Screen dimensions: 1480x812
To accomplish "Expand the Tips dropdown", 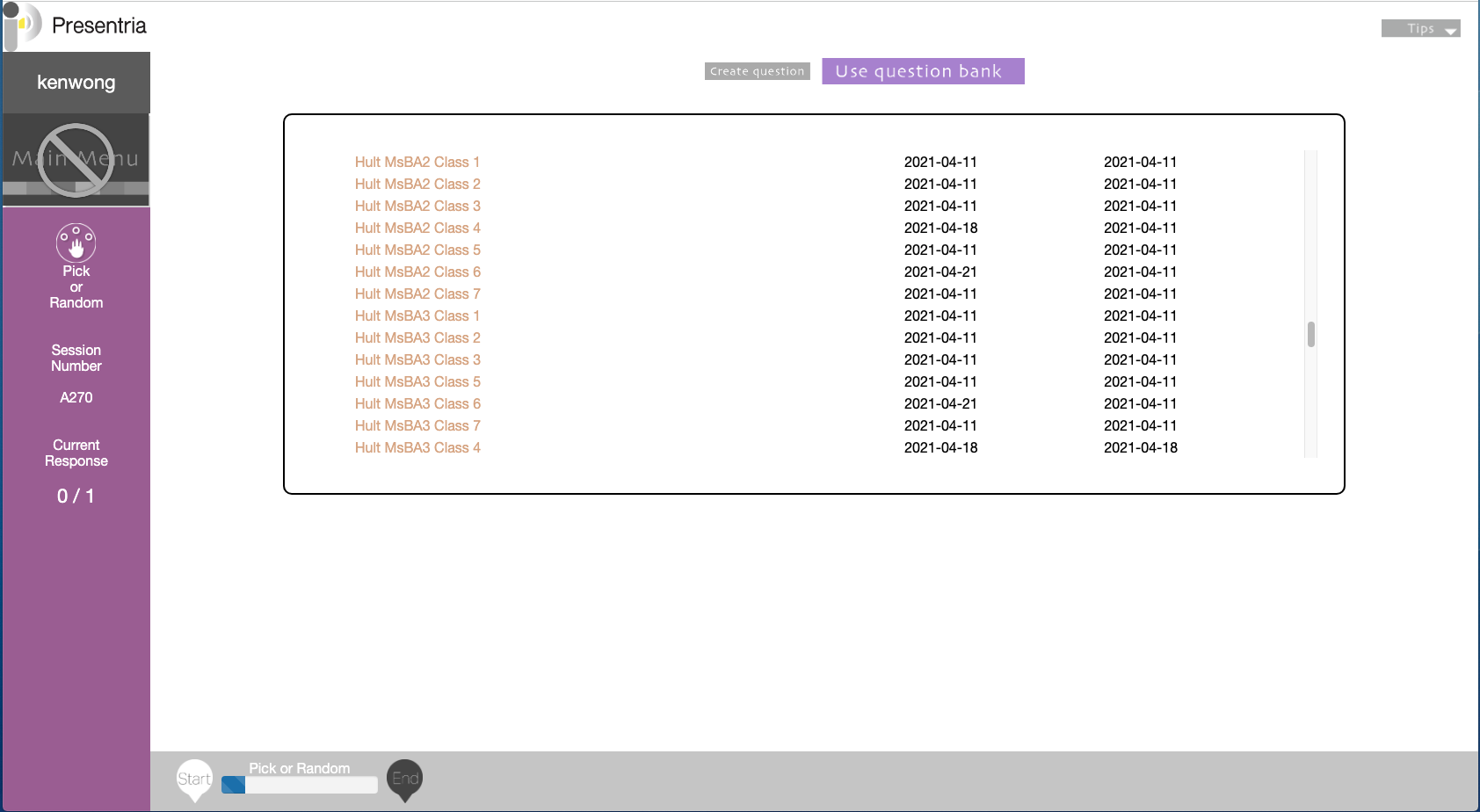I will pos(1420,28).
